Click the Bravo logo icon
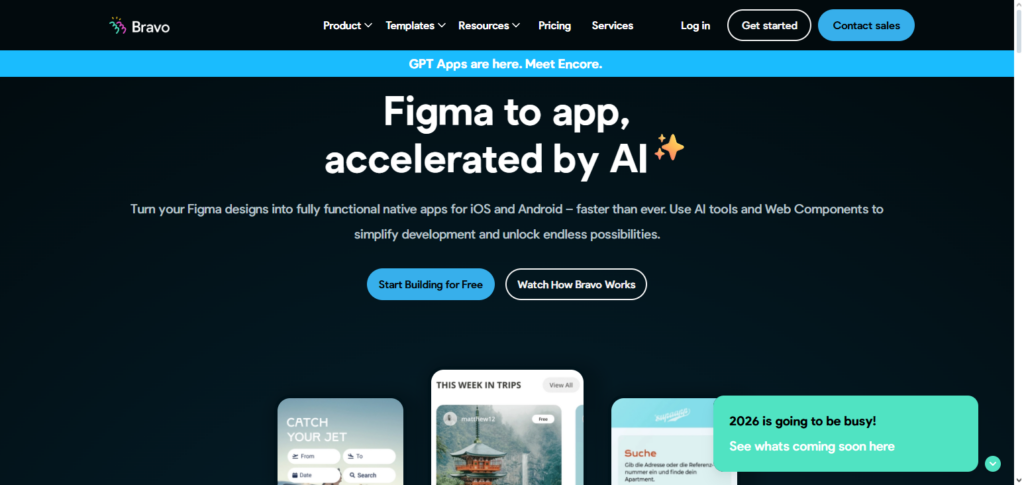 tap(118, 25)
